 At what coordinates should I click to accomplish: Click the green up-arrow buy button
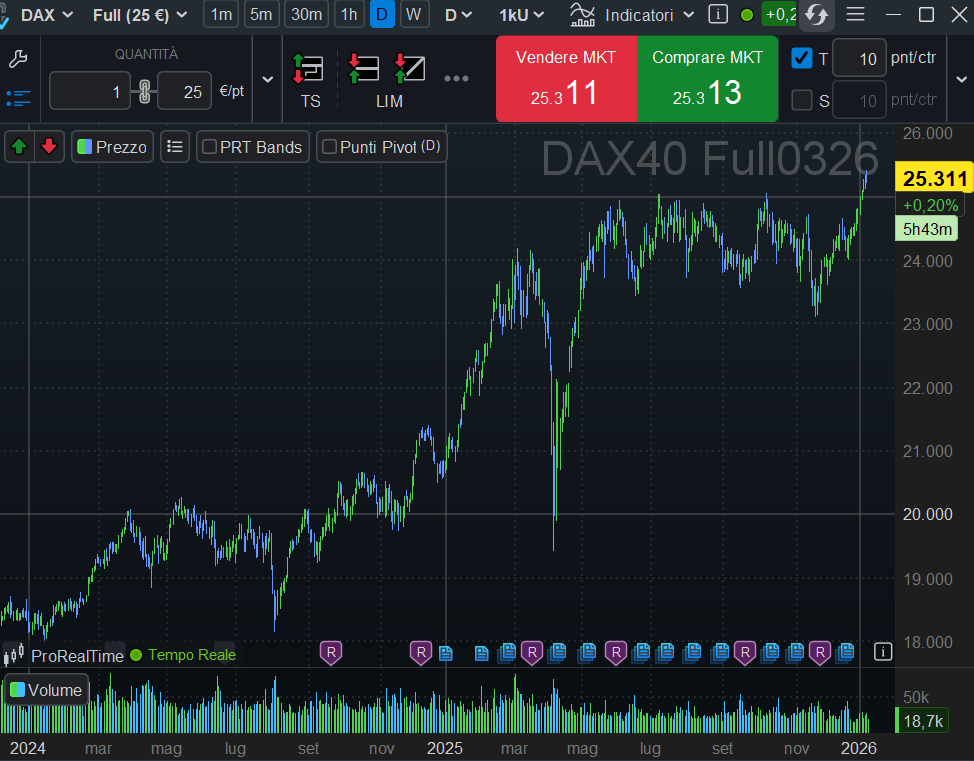point(18,147)
